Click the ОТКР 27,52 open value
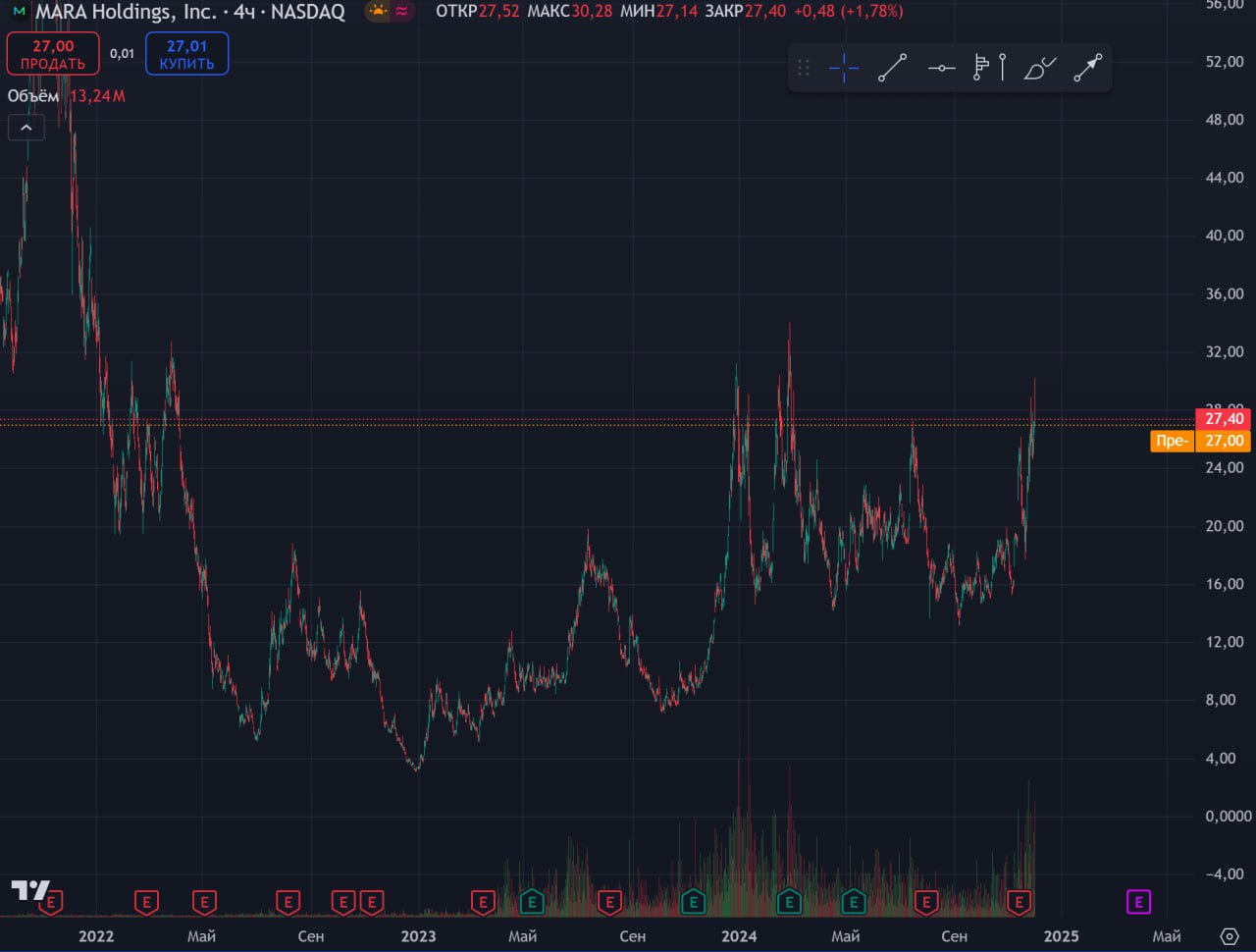1256x952 pixels. 478,12
